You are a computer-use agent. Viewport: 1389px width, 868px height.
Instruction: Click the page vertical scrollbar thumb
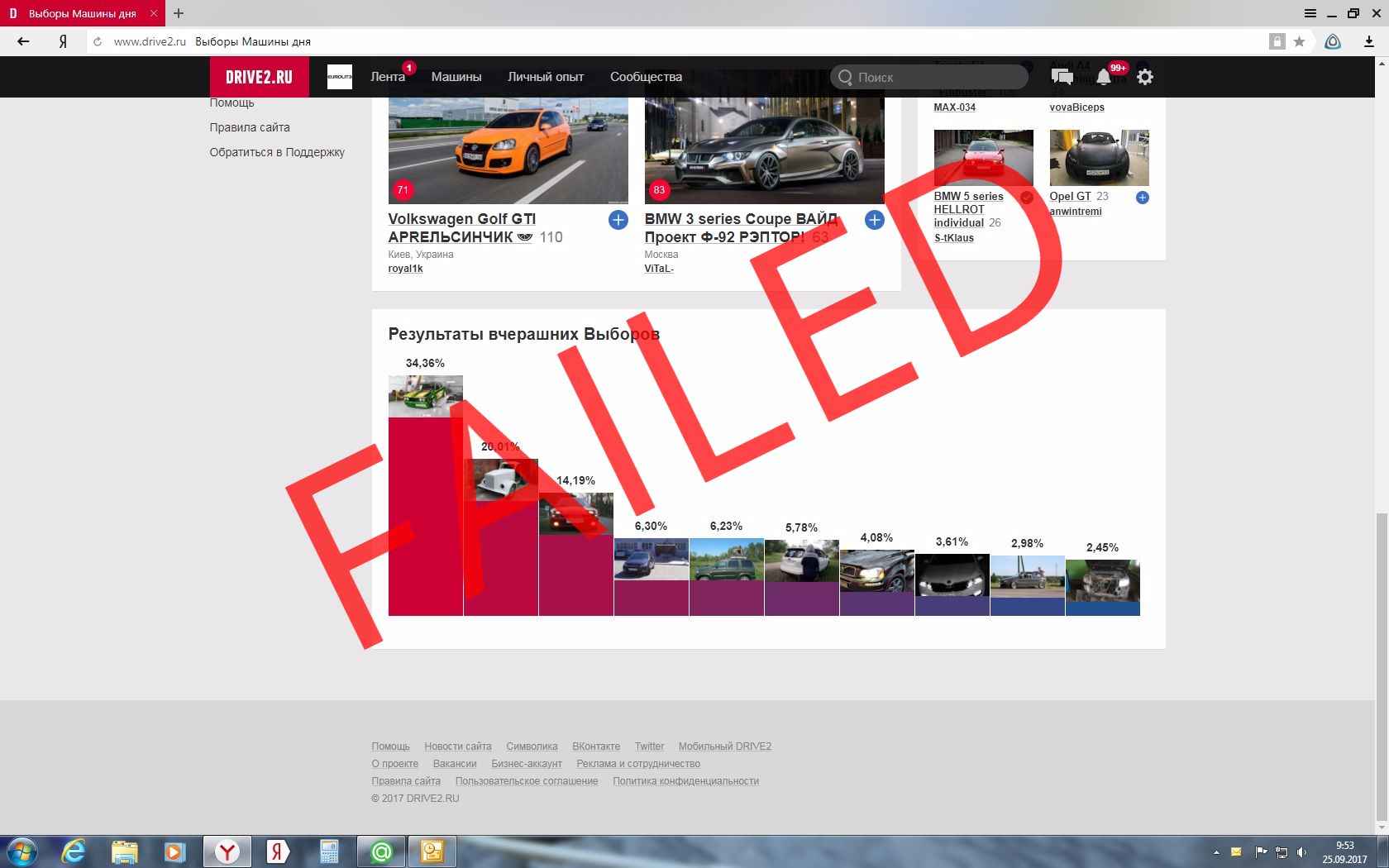1382,665
